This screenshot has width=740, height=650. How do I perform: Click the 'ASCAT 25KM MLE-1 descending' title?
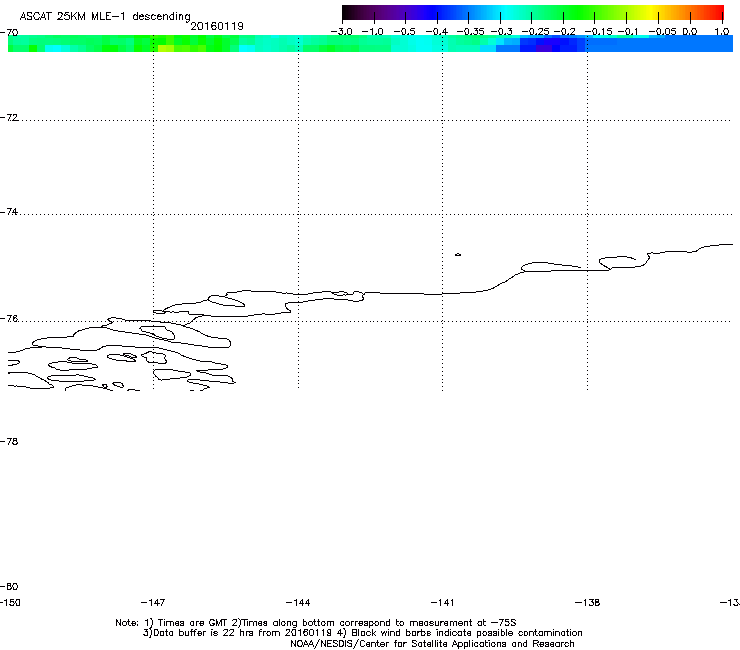(105, 17)
